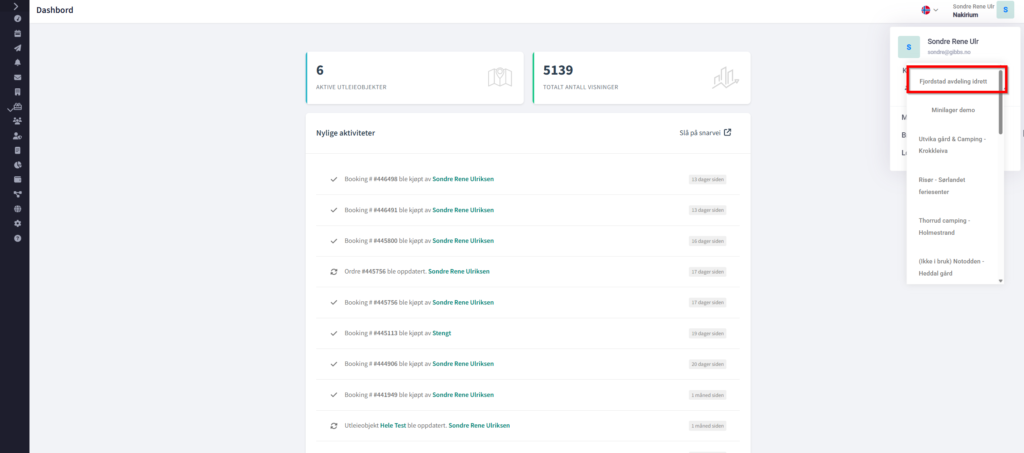Select Fjordstad avdeling idrett from the list

coord(952,81)
